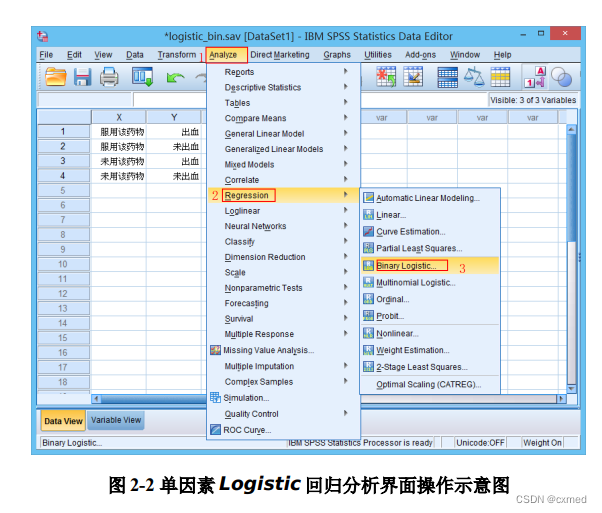Click the Insert Variable toolbar icon

[x=413, y=76]
